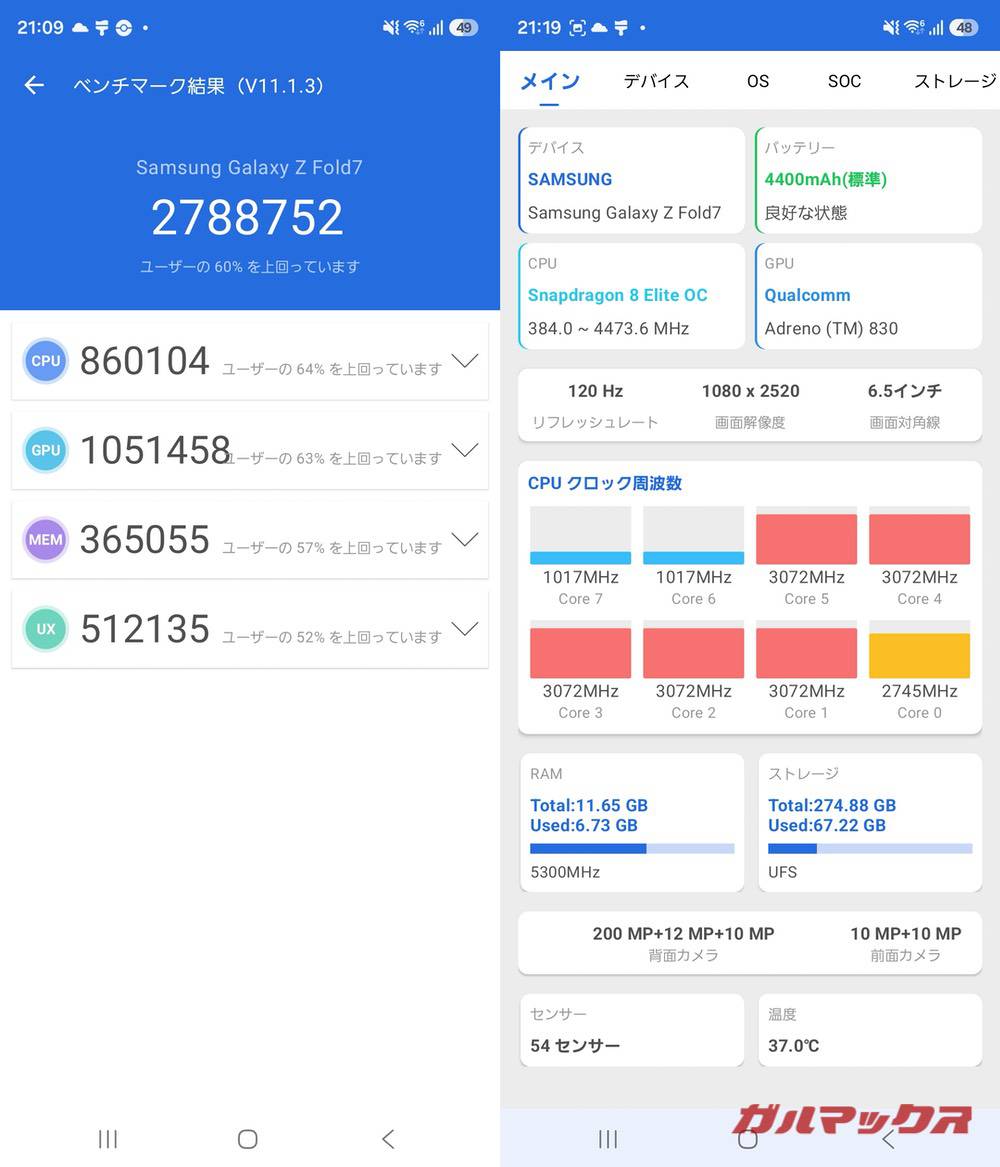Tap battery 48 indicator in right status bar

click(x=964, y=28)
